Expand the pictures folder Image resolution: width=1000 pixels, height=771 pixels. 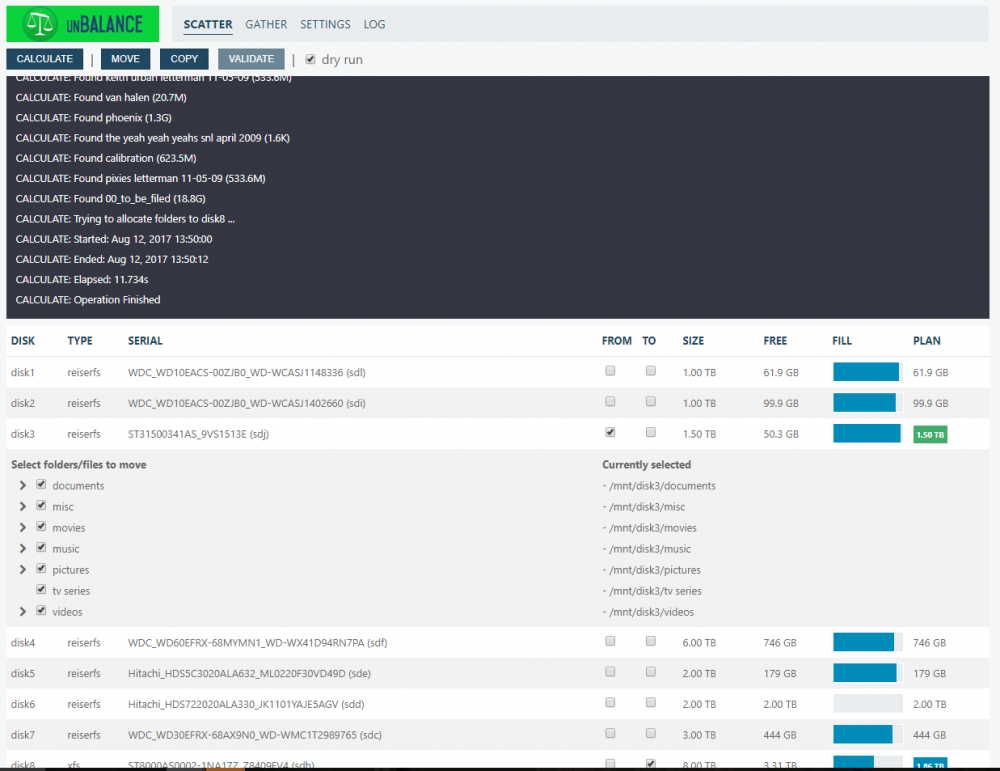(23, 569)
